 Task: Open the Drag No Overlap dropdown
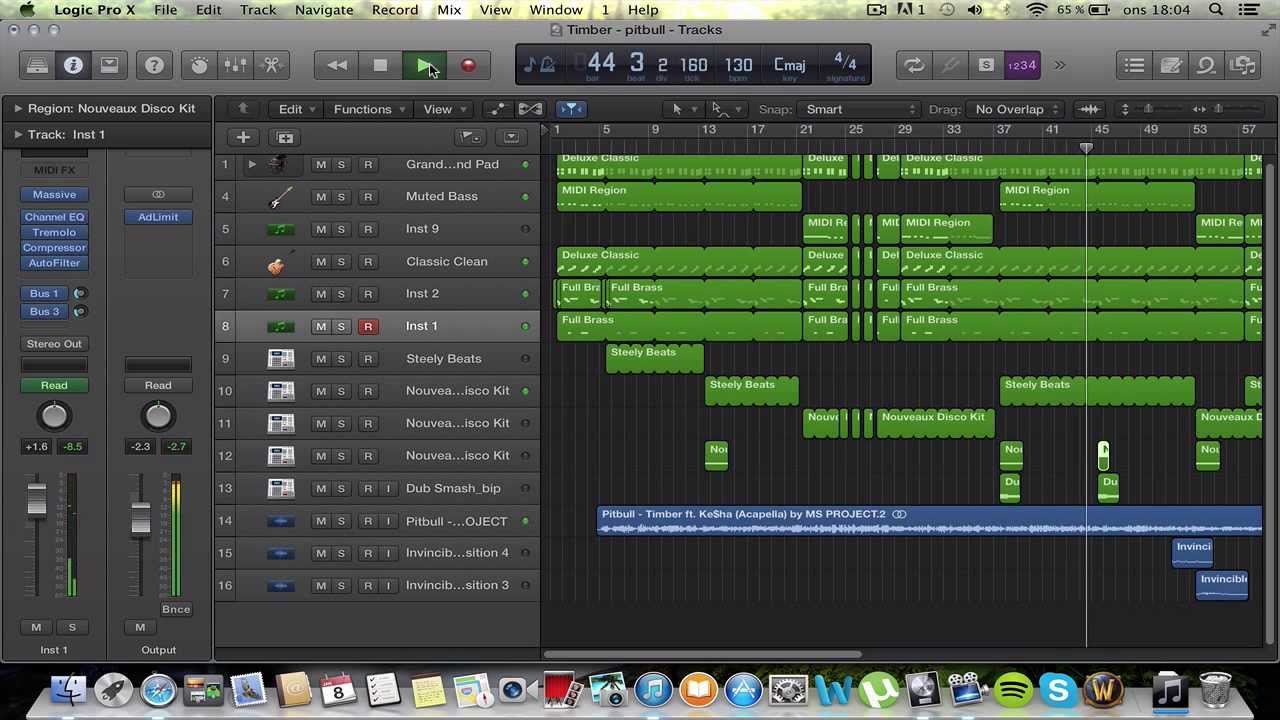1017,109
